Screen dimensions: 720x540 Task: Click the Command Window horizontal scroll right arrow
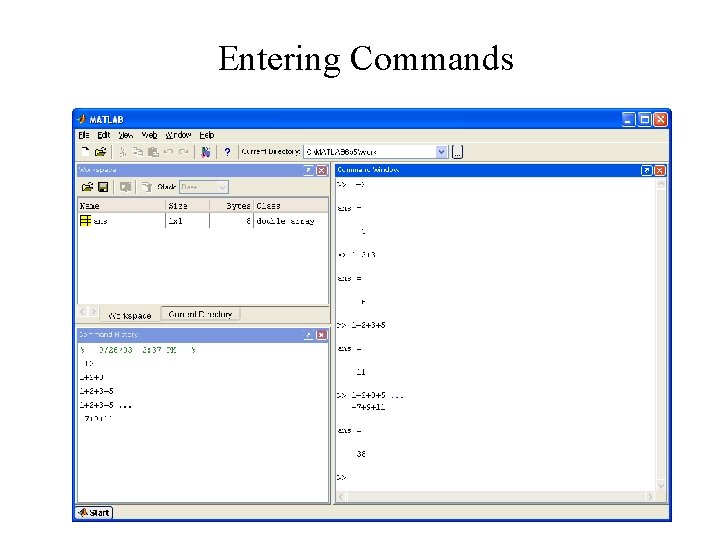pos(650,496)
